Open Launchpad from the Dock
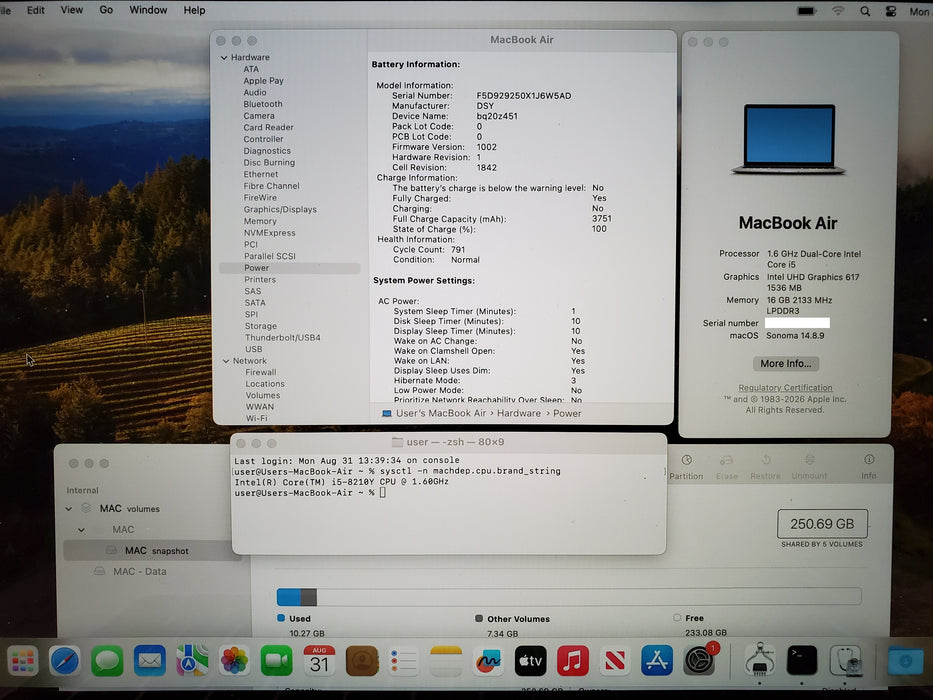Image resolution: width=933 pixels, height=700 pixels. click(23, 661)
